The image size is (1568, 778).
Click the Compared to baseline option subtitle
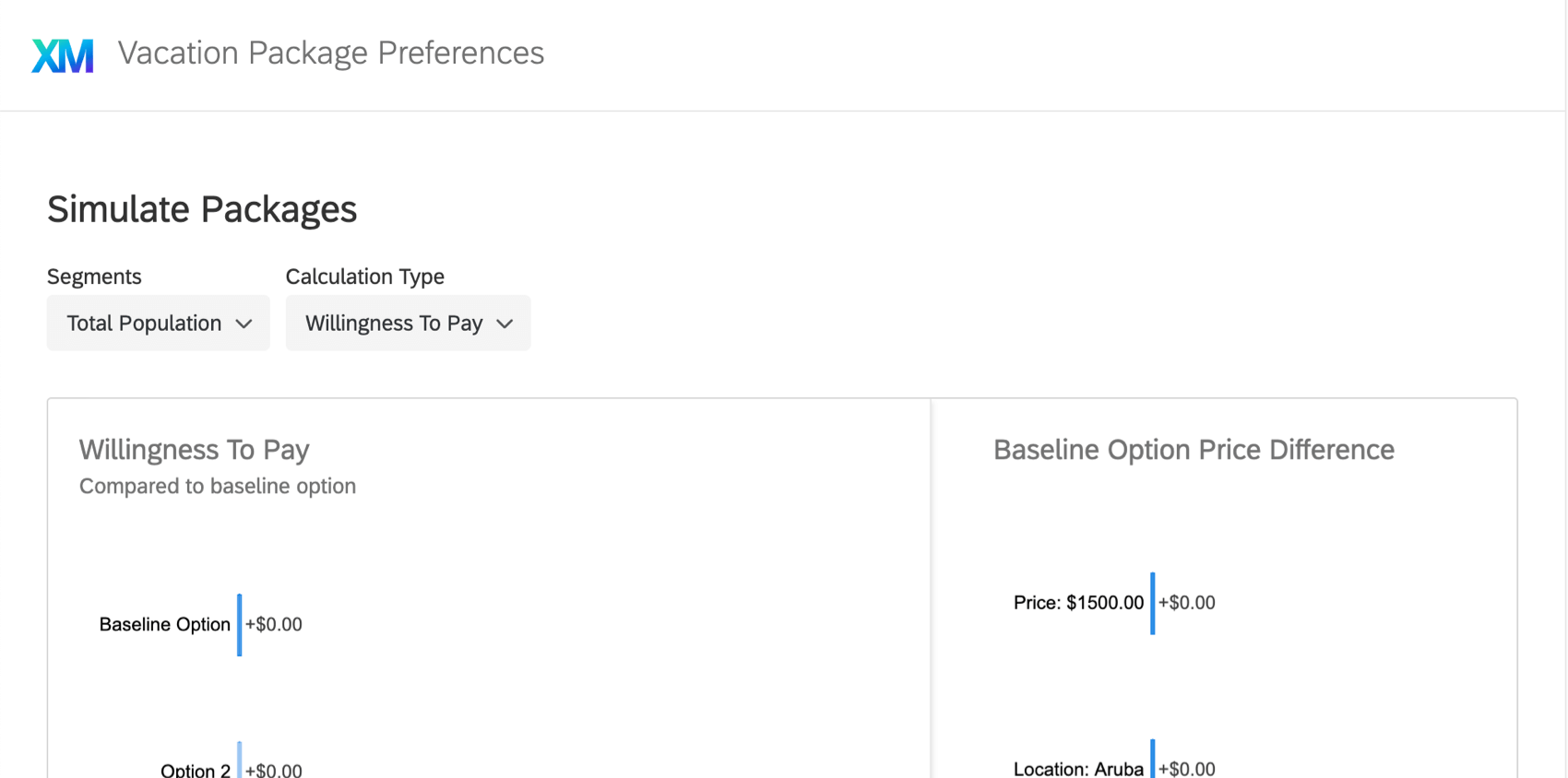[217, 486]
